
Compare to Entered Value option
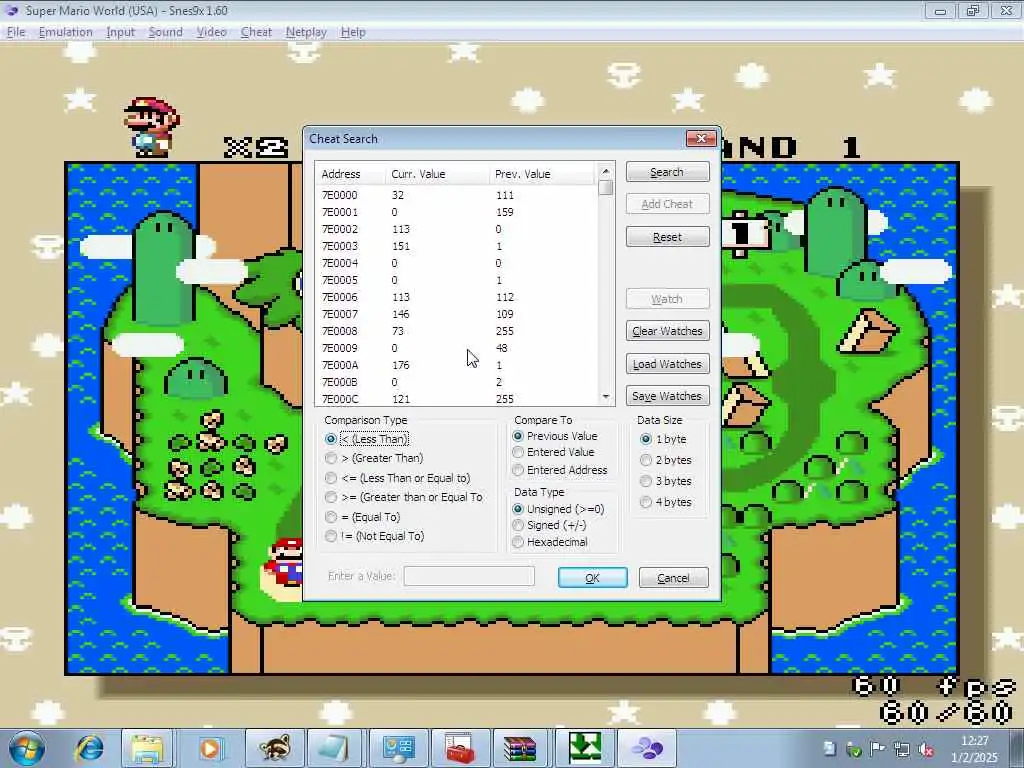click(554, 452)
